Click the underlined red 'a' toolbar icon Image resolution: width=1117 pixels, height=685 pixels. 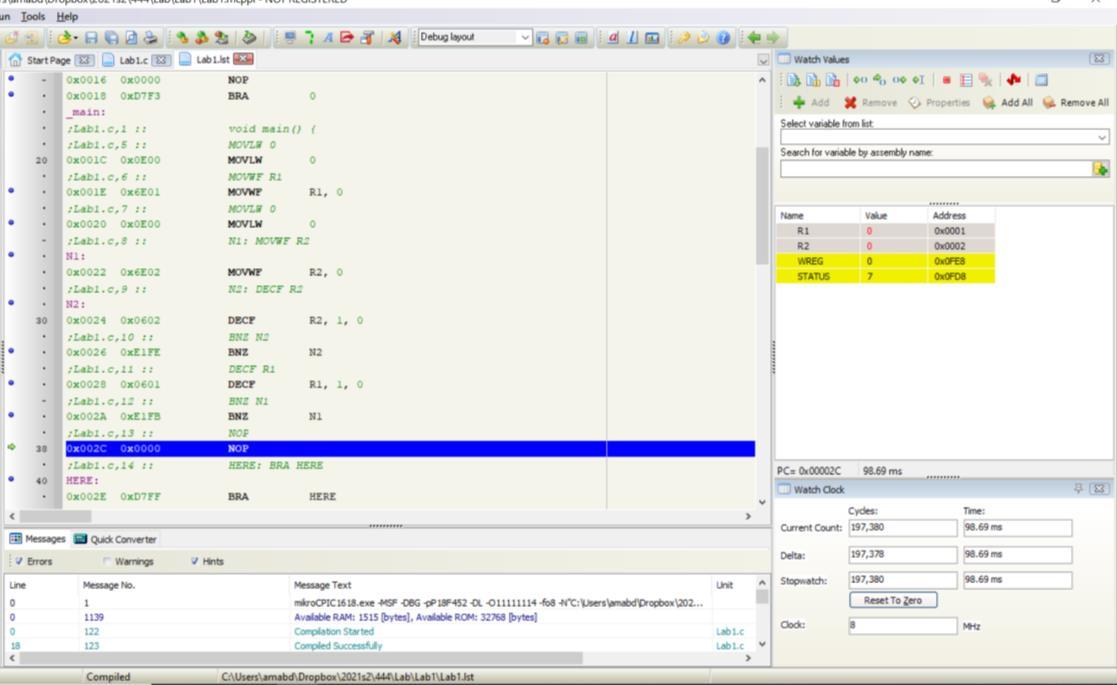tap(613, 38)
